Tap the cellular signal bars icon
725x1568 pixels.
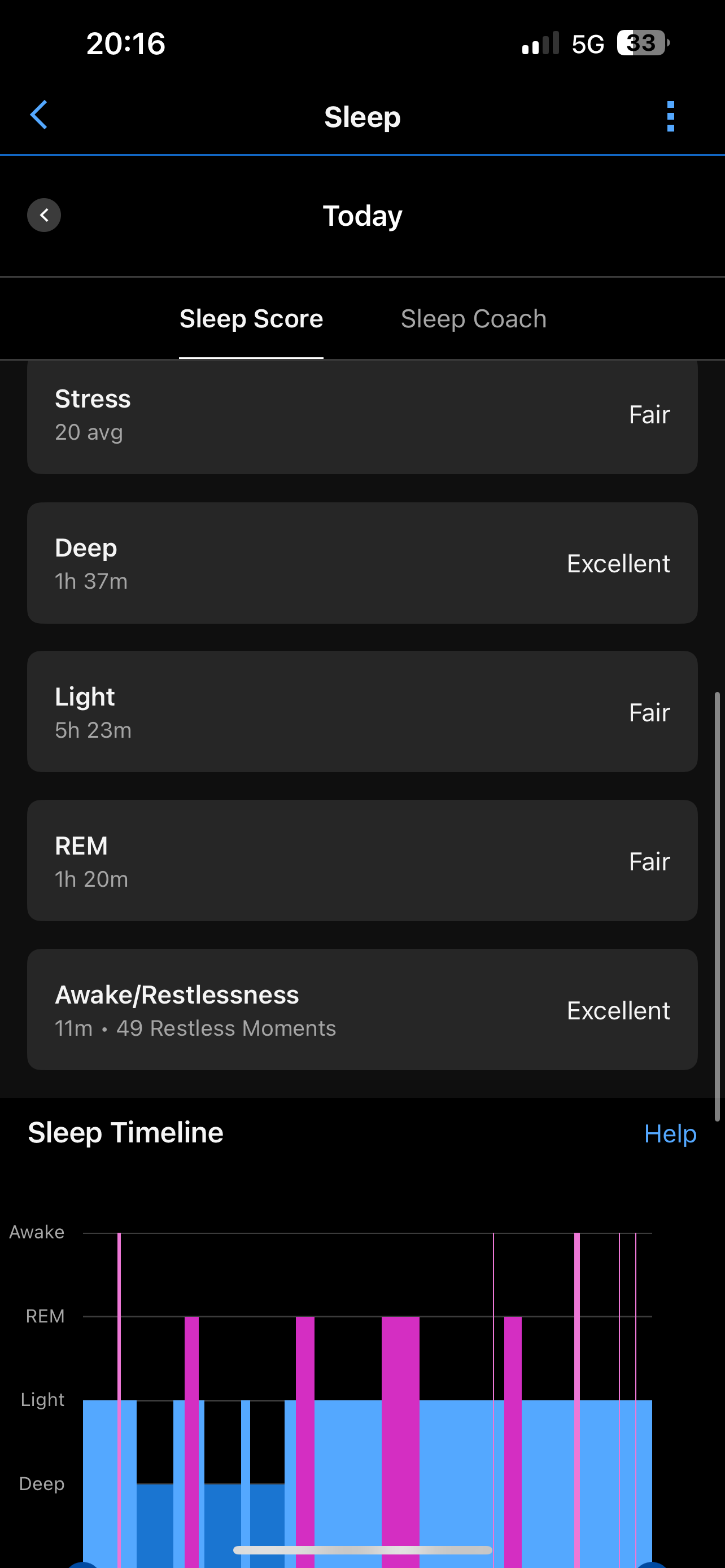(540, 44)
